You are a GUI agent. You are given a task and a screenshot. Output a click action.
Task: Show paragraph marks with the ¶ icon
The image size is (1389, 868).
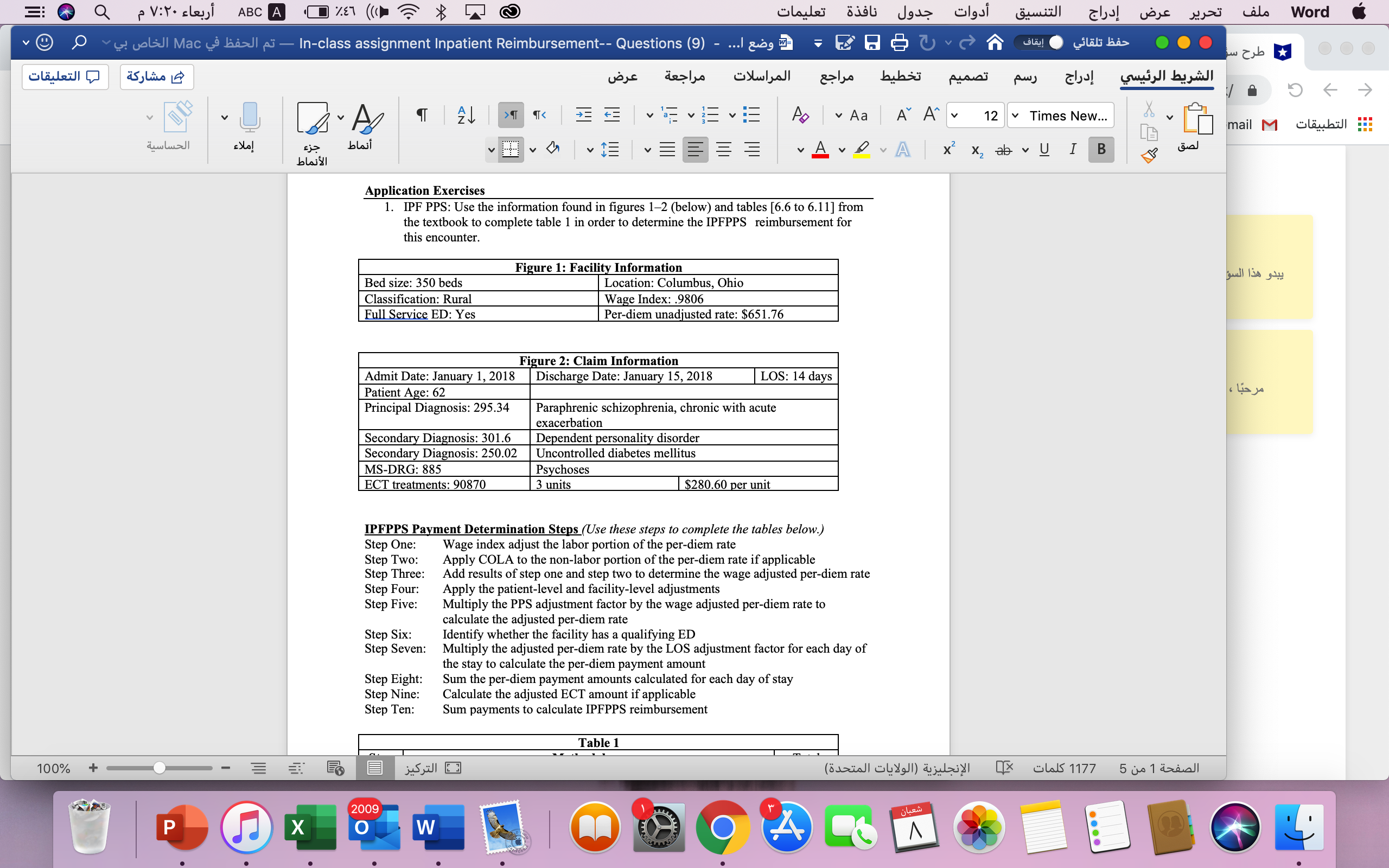(x=422, y=115)
